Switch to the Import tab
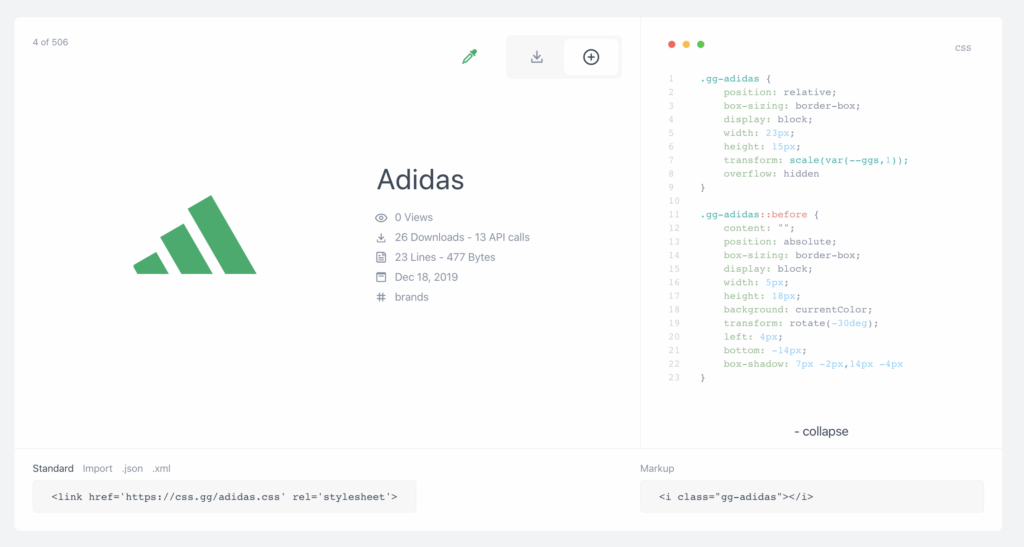1024x547 pixels. pos(97,468)
